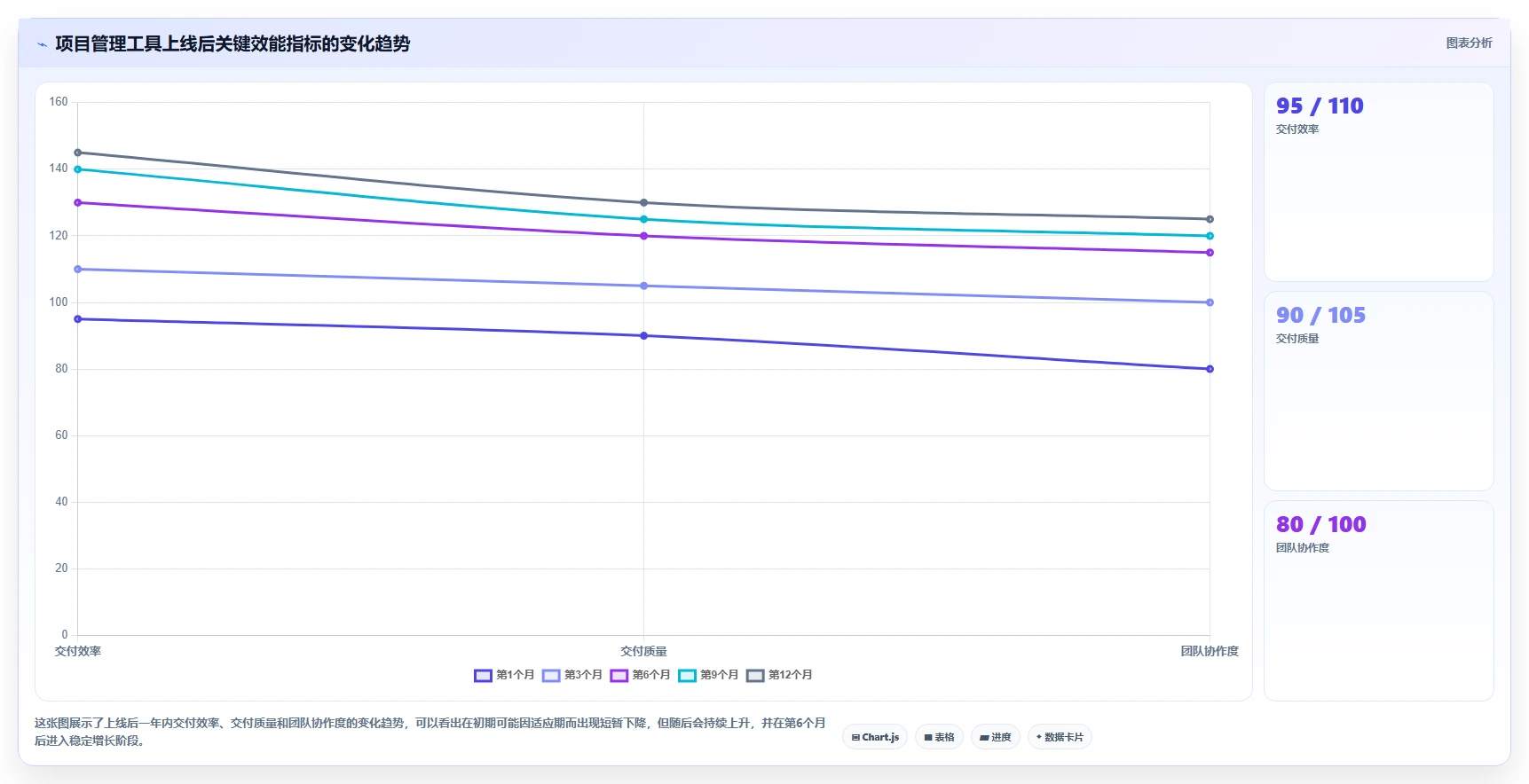Screen dimensions: 1529x784
Task: Open the 交付效率 95 / 110 card
Action: point(1378,182)
